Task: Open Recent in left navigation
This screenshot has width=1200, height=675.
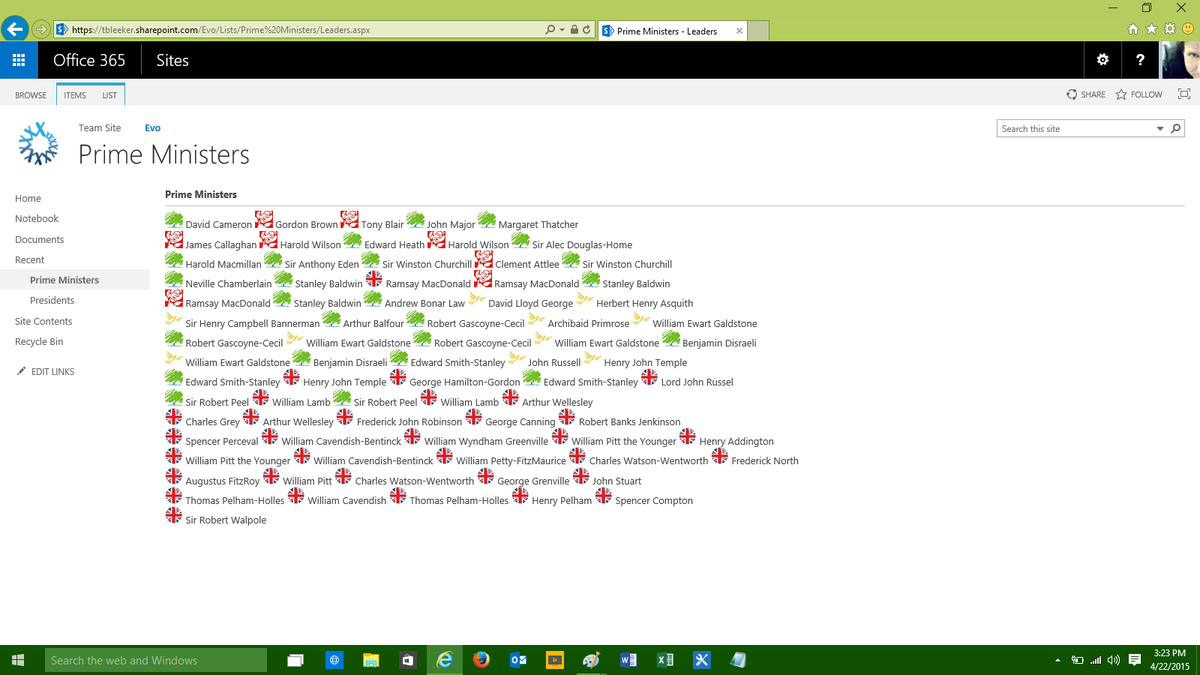Action: click(x=29, y=260)
